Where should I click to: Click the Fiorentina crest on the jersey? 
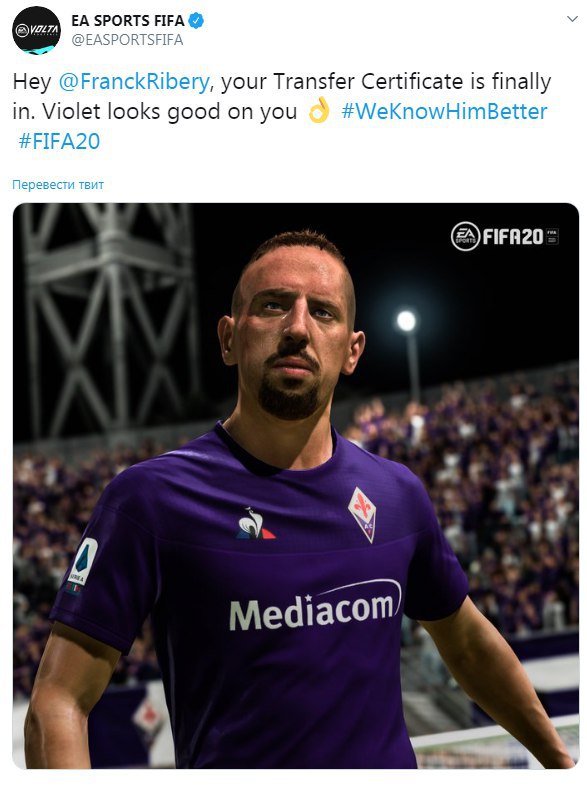pos(363,514)
